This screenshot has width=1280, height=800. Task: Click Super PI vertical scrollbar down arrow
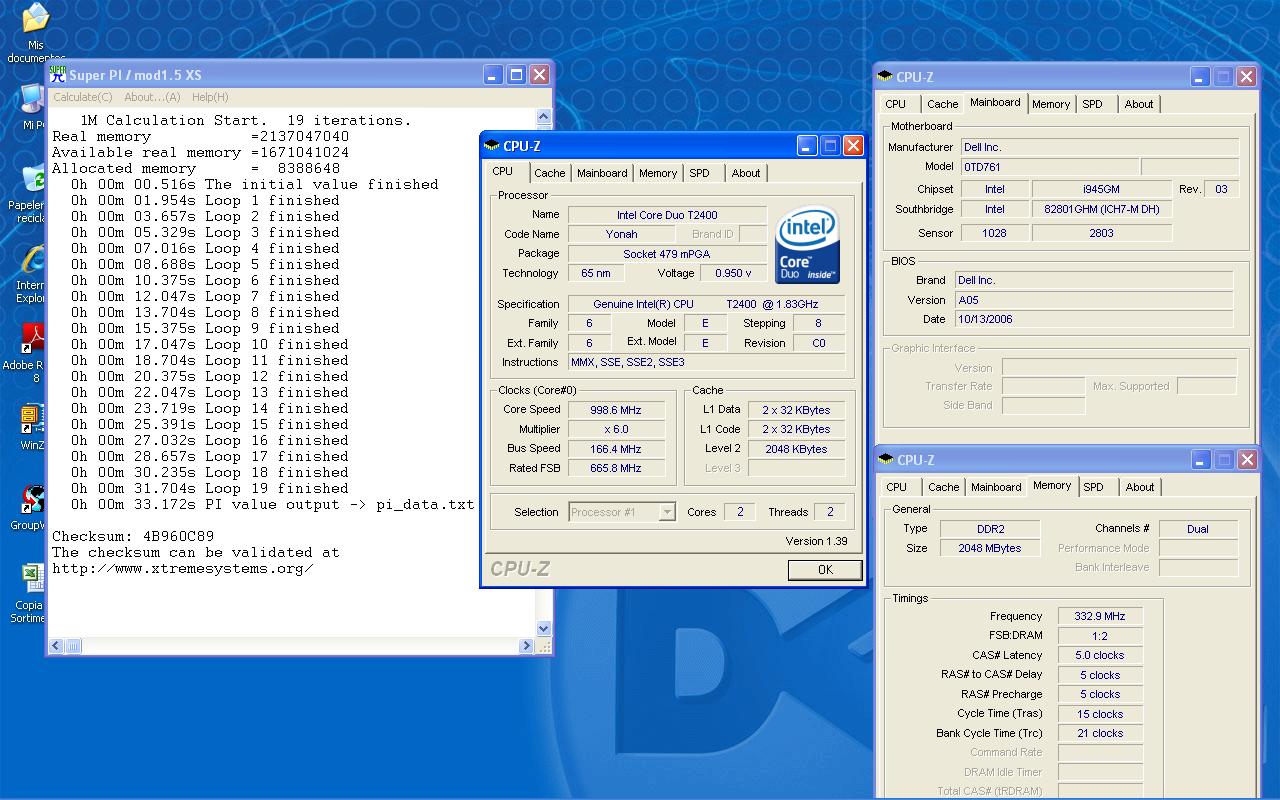pos(544,629)
